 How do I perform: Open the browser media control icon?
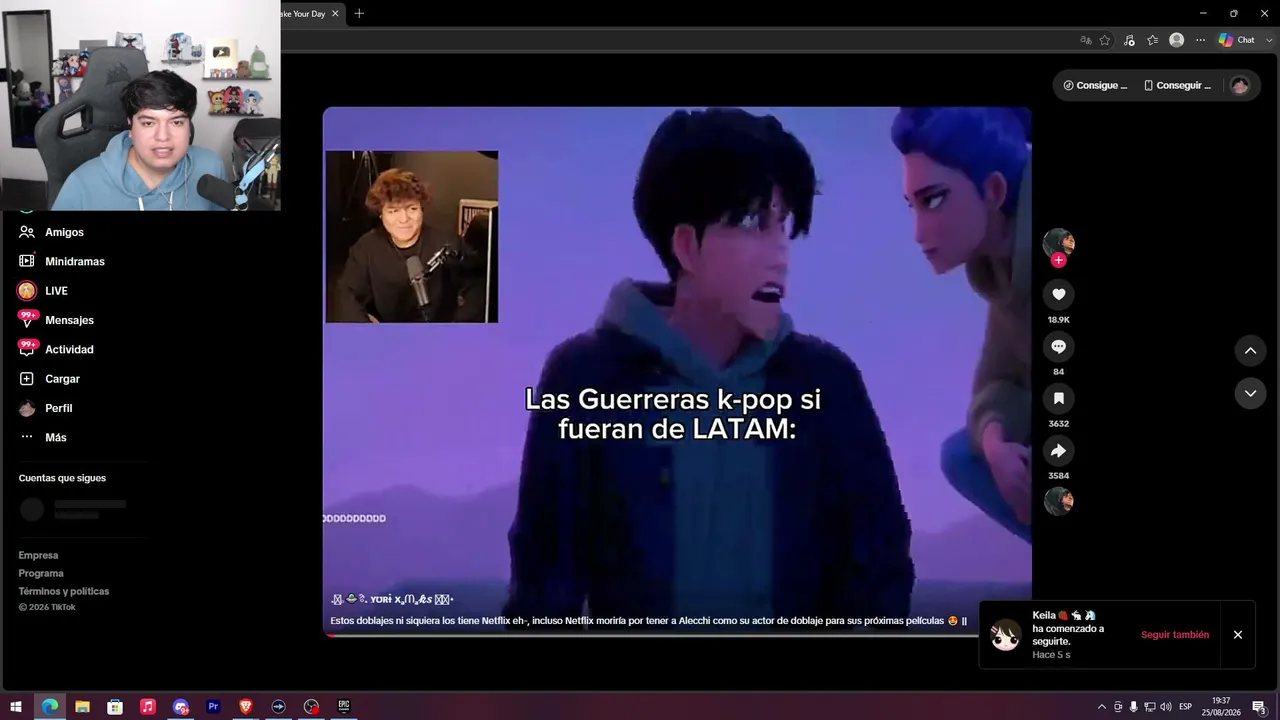[x=1129, y=40]
